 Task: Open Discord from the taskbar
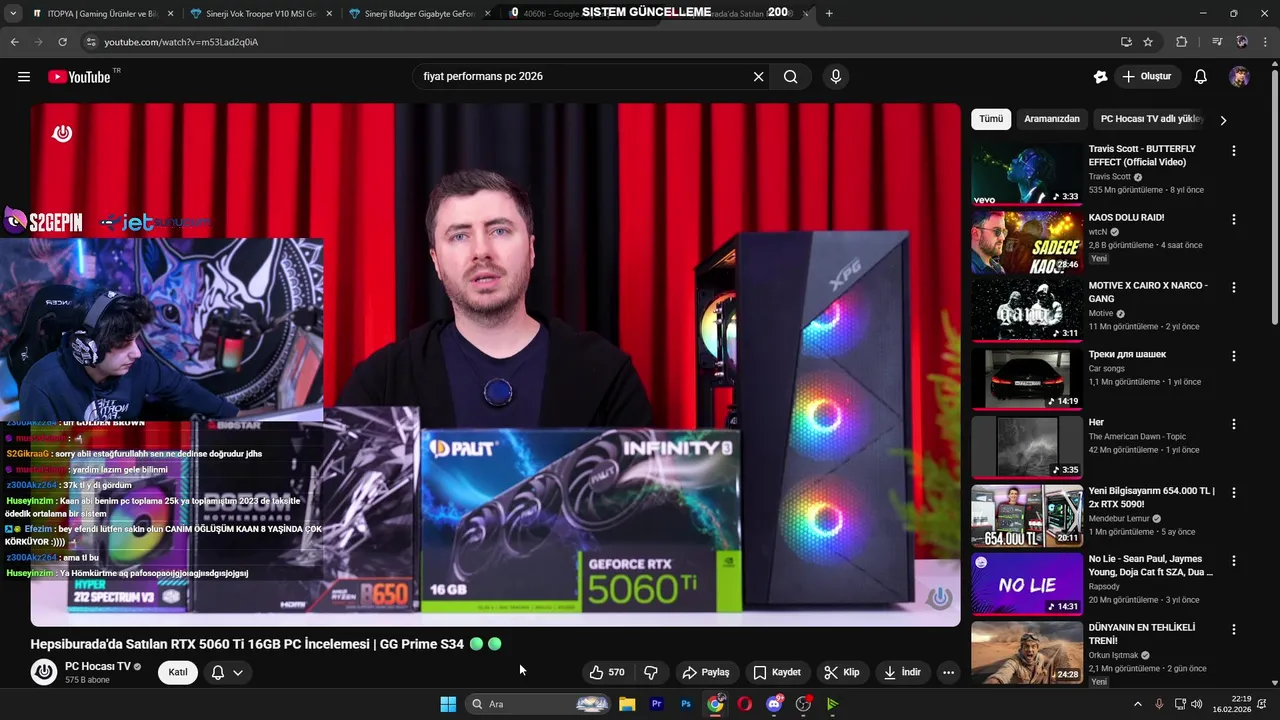point(774,704)
